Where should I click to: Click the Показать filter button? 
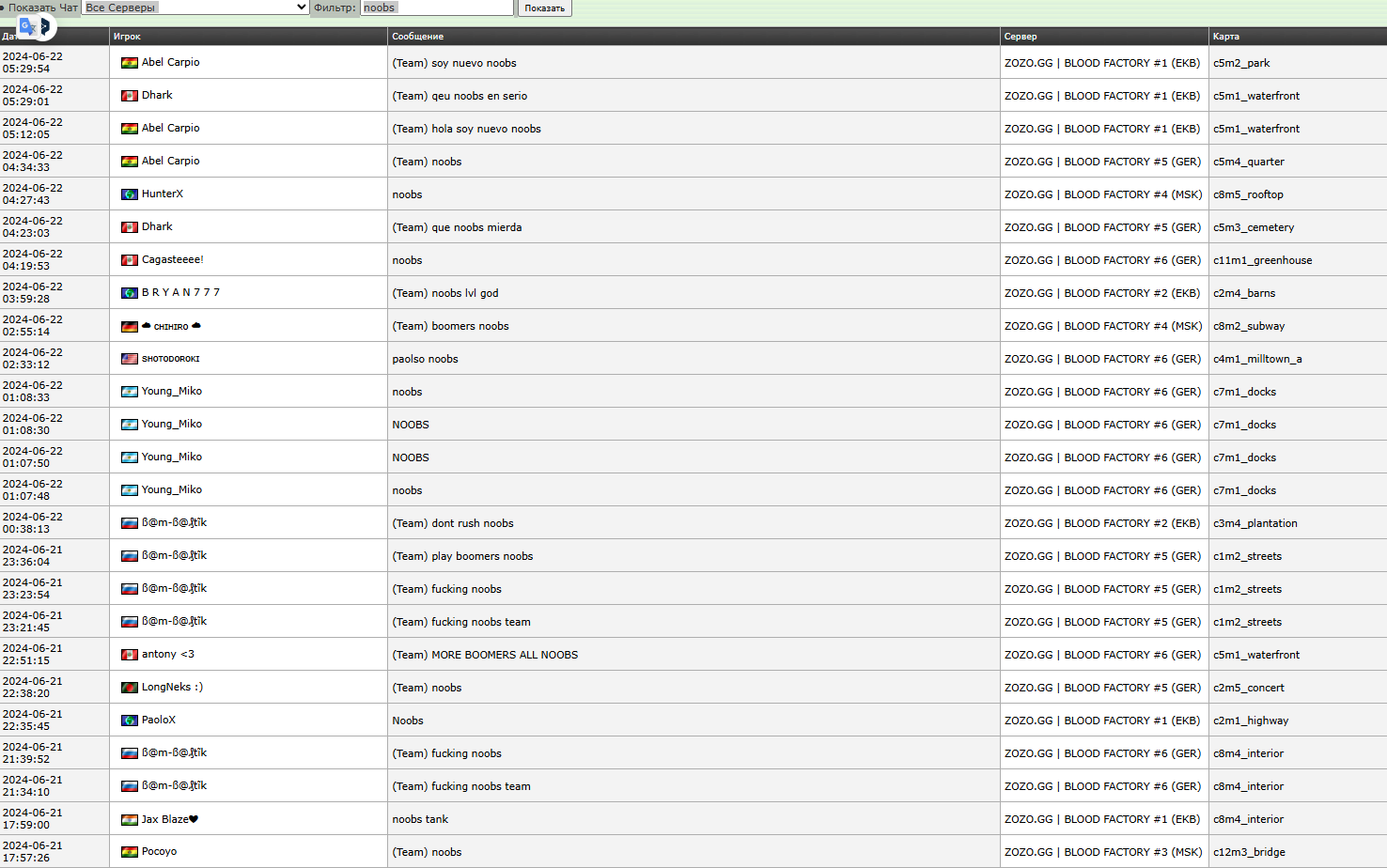click(x=544, y=8)
